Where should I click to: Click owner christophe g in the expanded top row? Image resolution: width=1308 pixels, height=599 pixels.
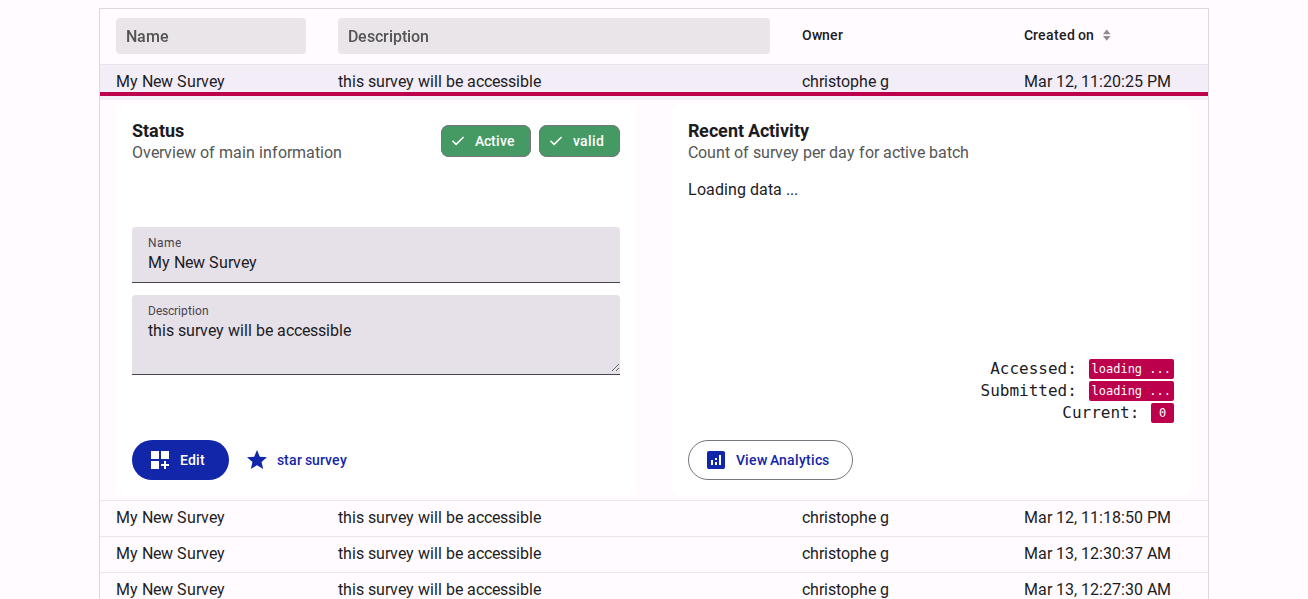click(845, 82)
